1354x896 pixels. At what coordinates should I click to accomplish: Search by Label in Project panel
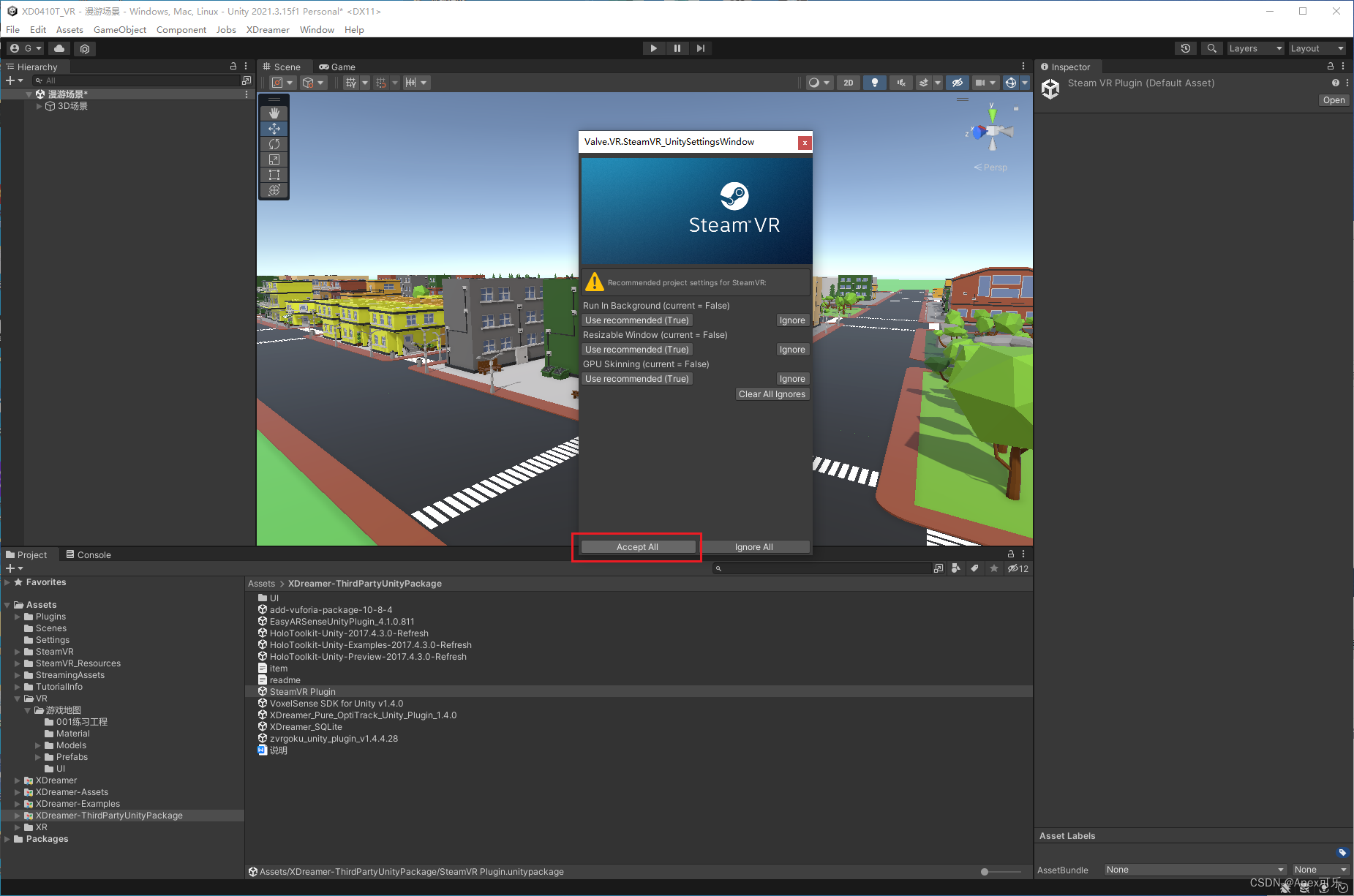click(x=974, y=568)
